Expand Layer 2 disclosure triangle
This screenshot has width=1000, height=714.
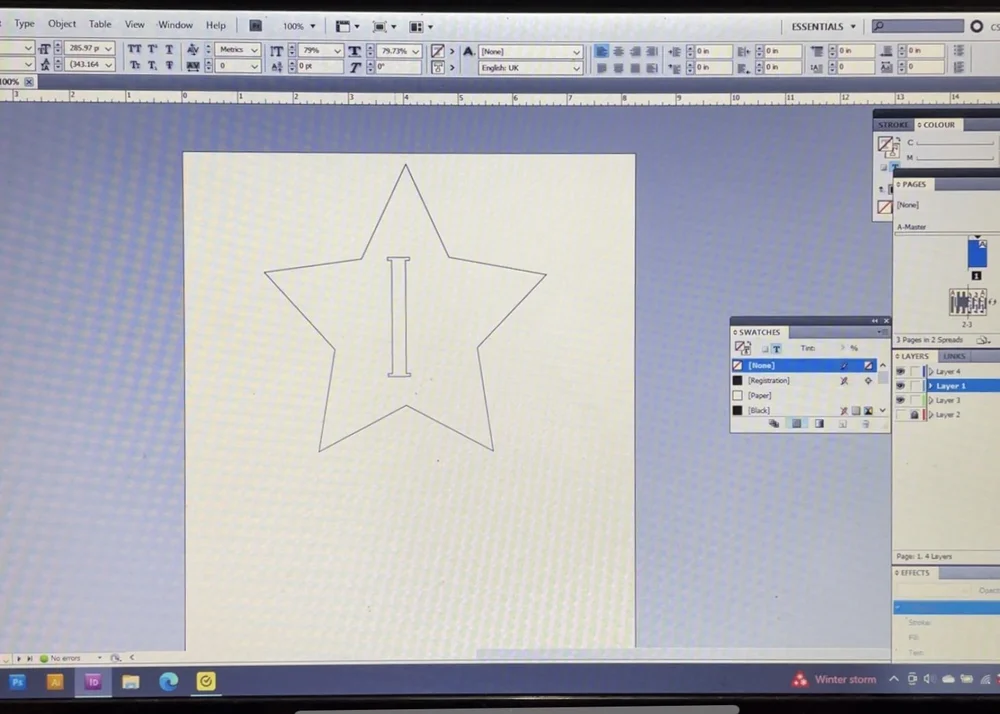point(931,415)
